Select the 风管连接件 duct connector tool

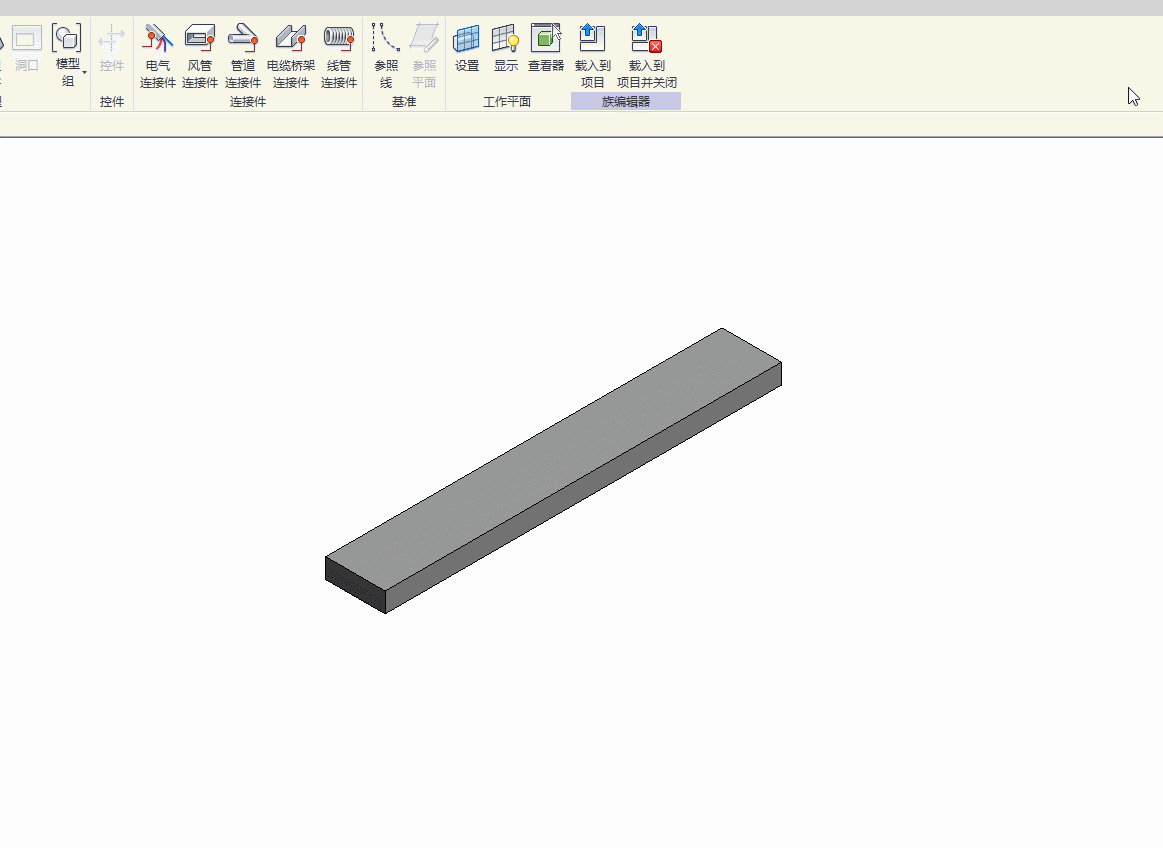[x=200, y=56]
